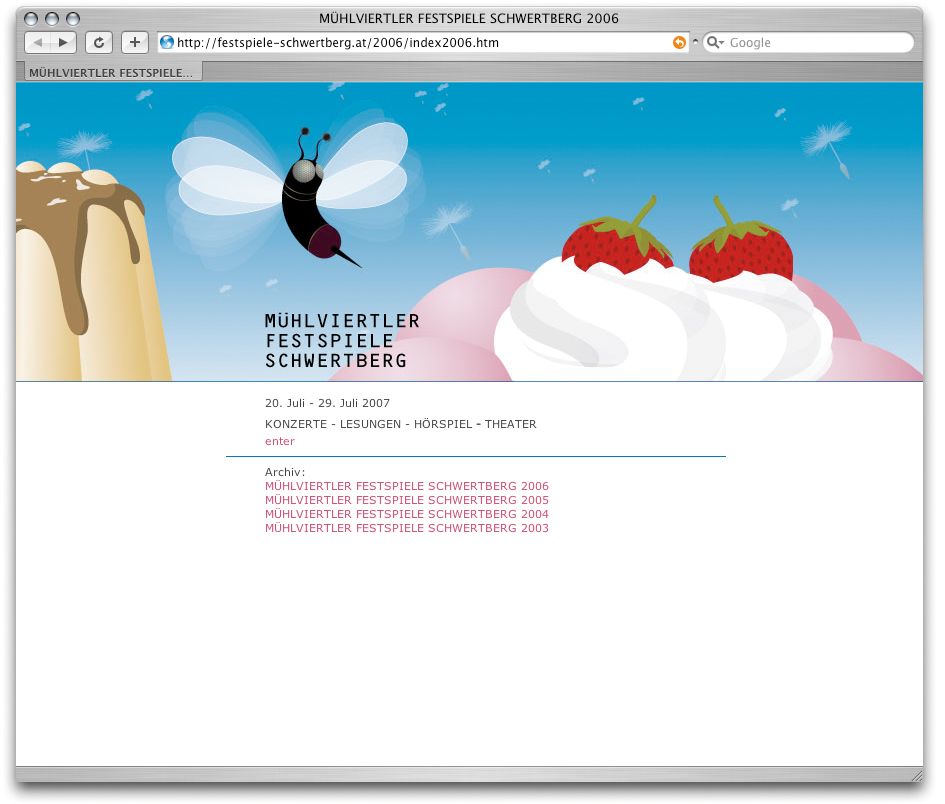Go forward with the forward arrow
Image resolution: width=945 pixels, height=804 pixels.
63,43
